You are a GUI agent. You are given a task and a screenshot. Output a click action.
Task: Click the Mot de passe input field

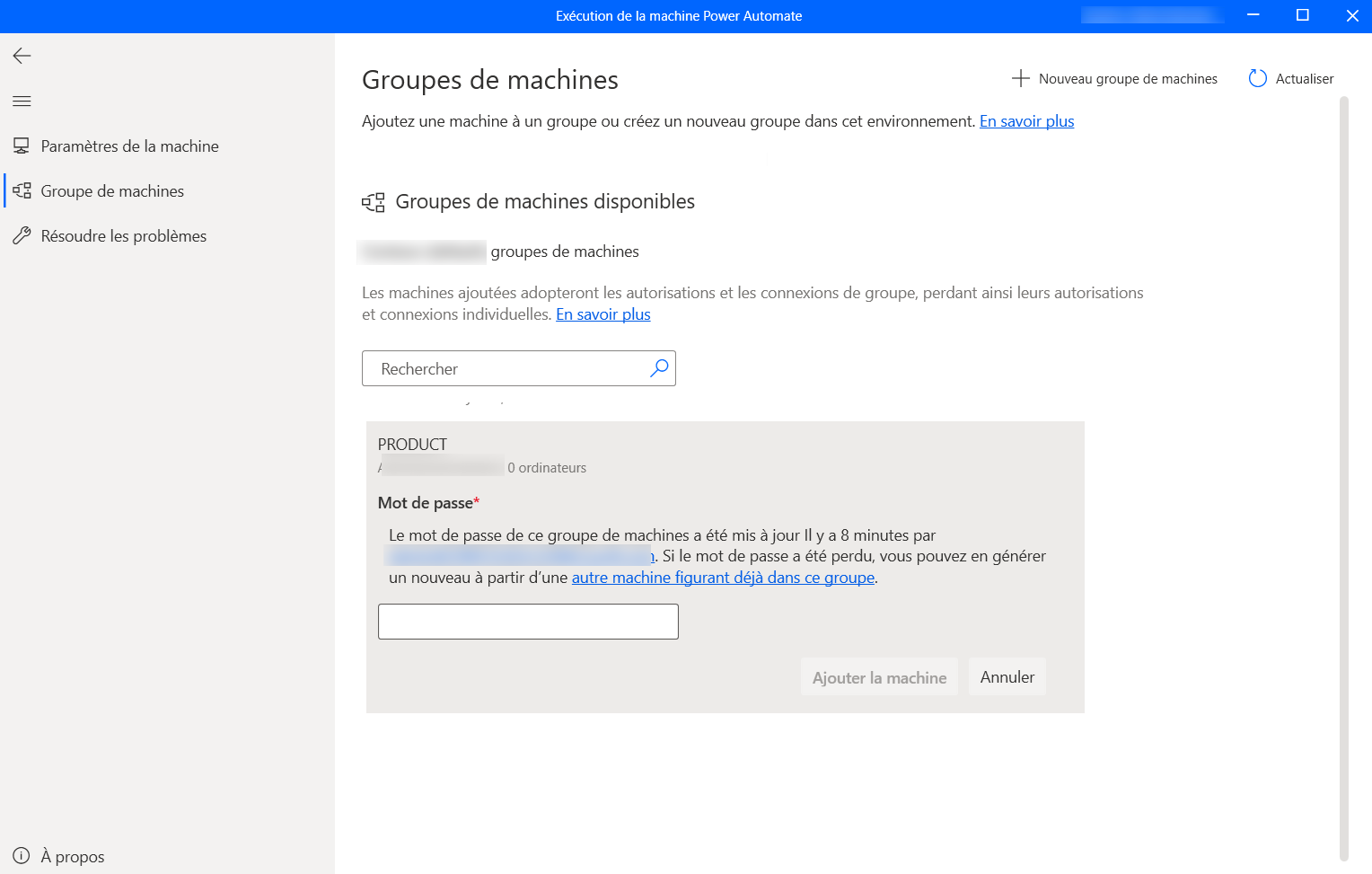[528, 622]
